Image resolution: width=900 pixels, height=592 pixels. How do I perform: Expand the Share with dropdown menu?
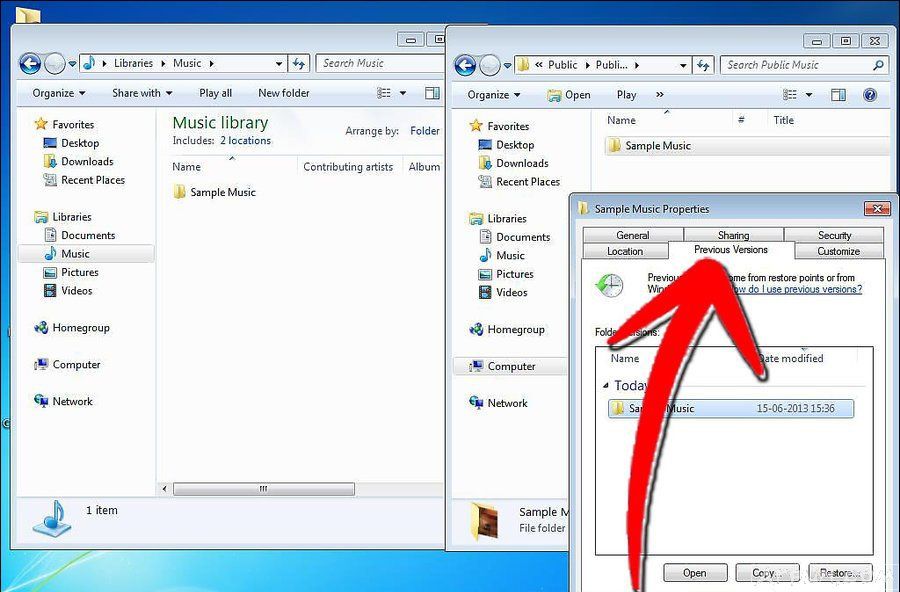(x=142, y=93)
